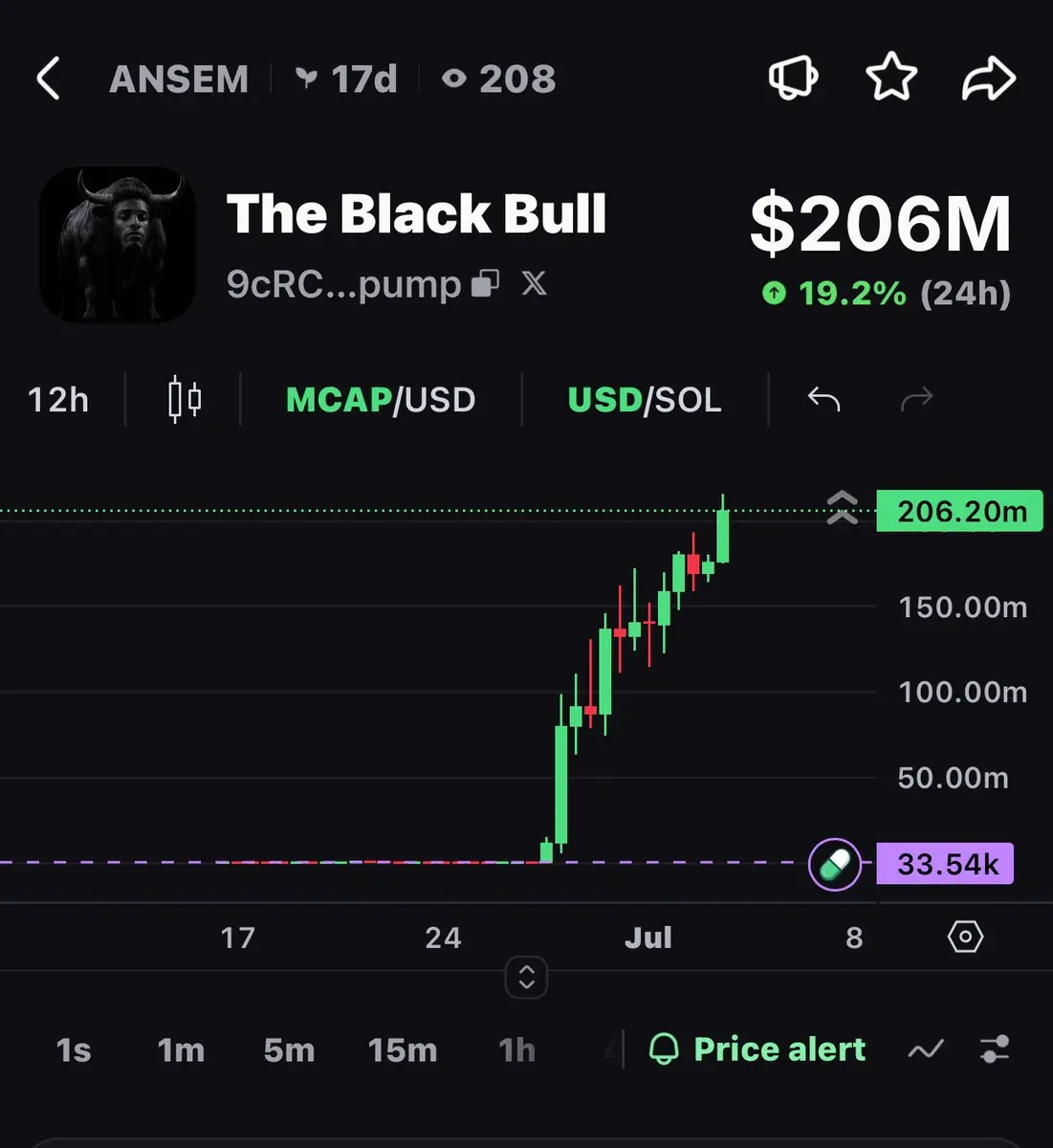Set a Price alert
Viewport: 1053px width, 1148px height.
757,1049
